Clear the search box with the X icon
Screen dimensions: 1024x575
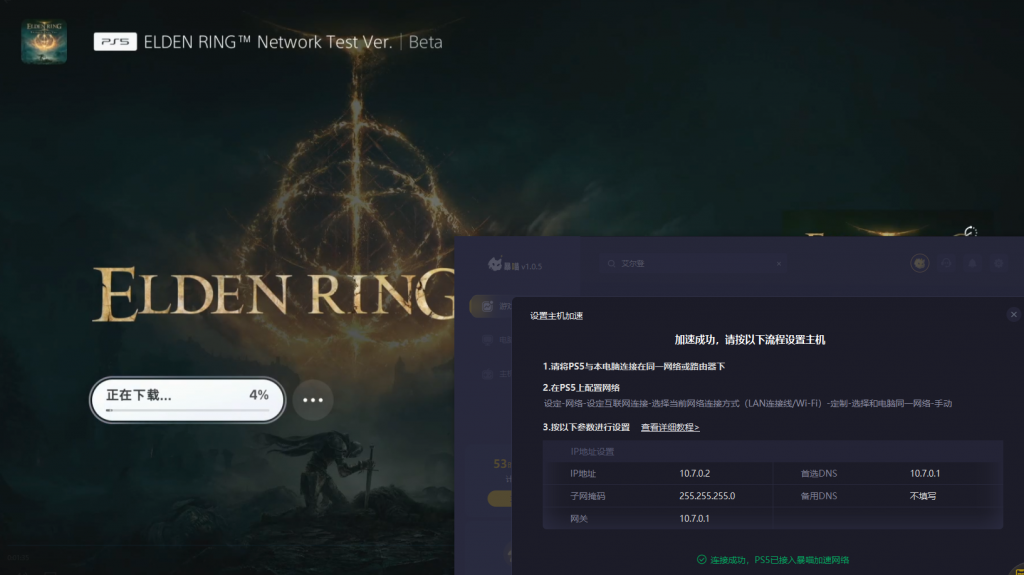click(778, 264)
